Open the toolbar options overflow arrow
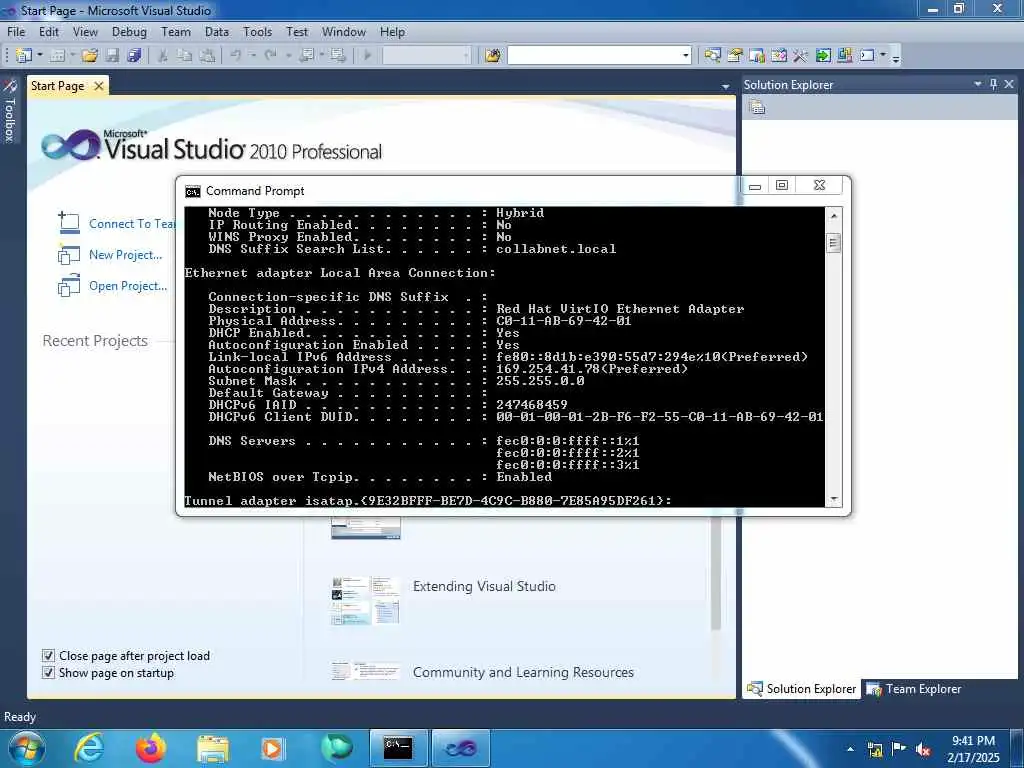Viewport: 1024px width, 768px height. (x=896, y=57)
